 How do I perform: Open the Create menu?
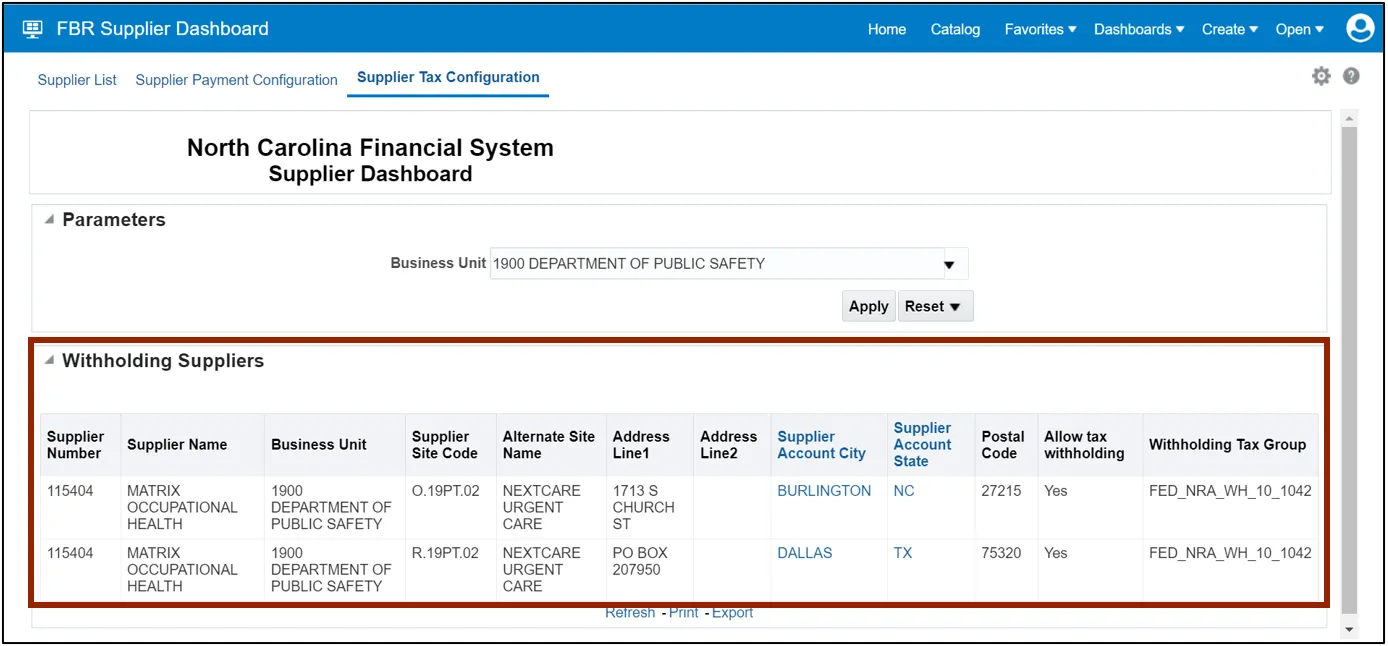(1229, 29)
